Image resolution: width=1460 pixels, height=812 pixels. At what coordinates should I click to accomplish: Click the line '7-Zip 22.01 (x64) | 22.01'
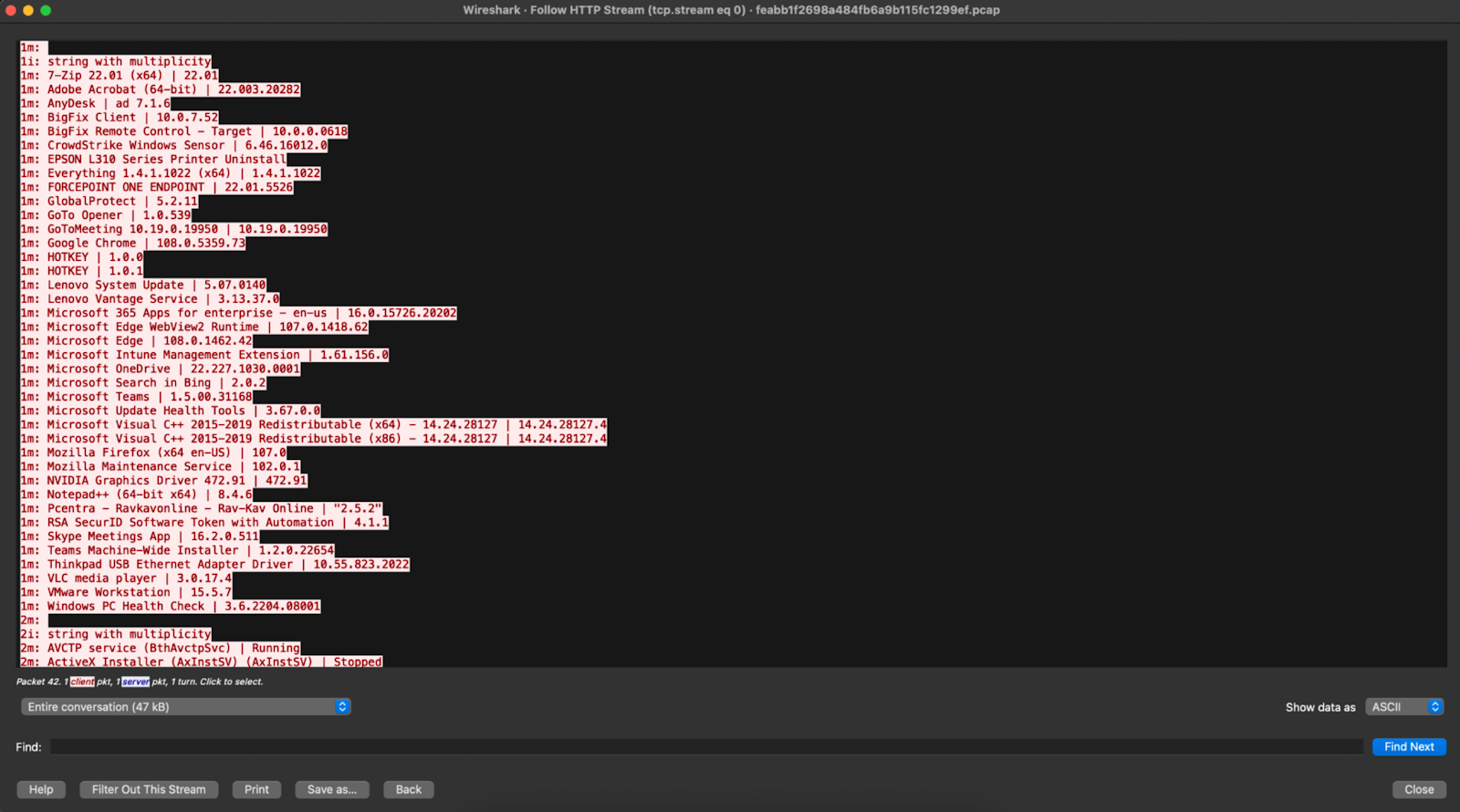[120, 76]
